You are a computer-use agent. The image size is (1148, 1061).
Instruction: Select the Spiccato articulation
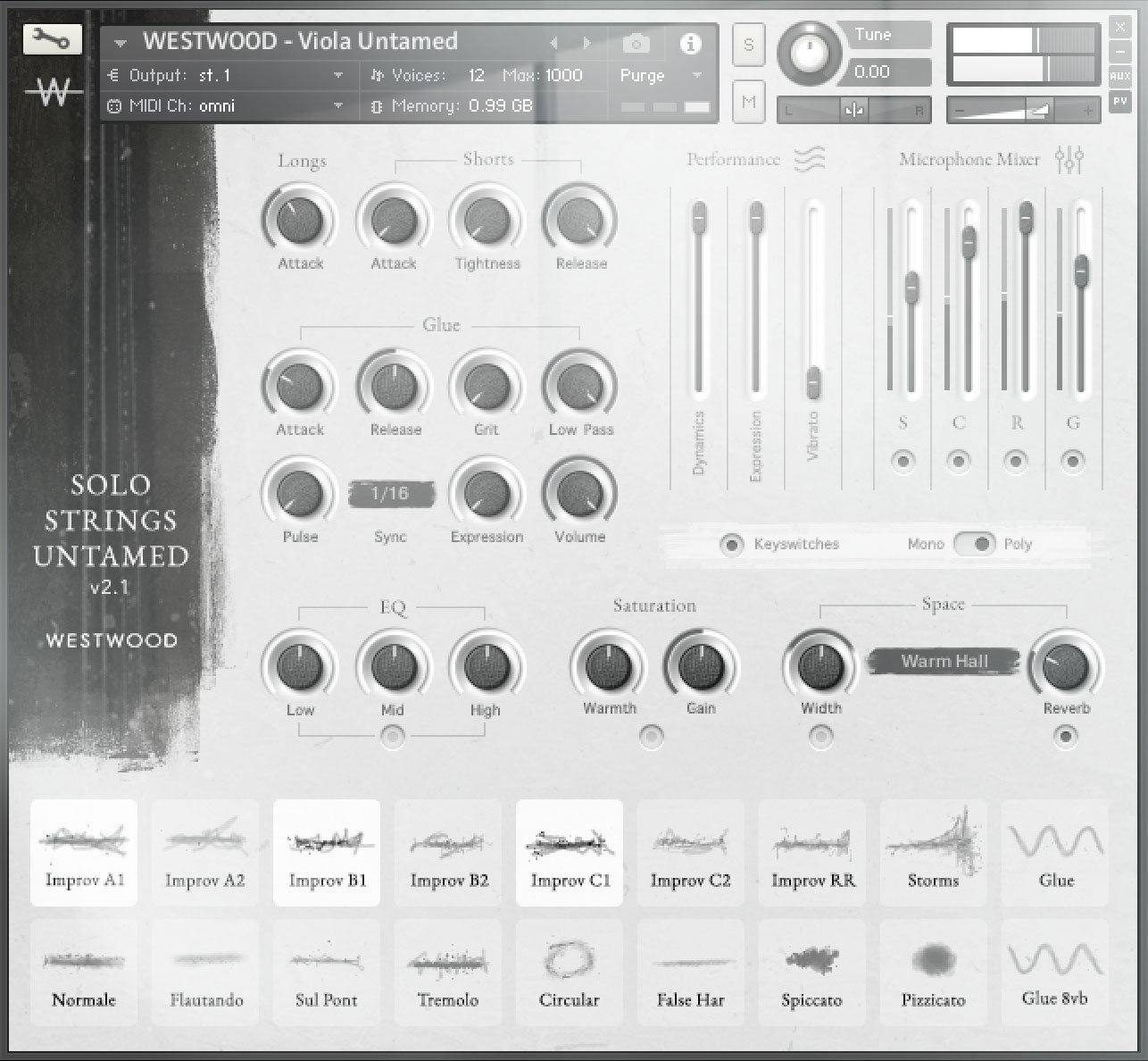click(x=812, y=973)
